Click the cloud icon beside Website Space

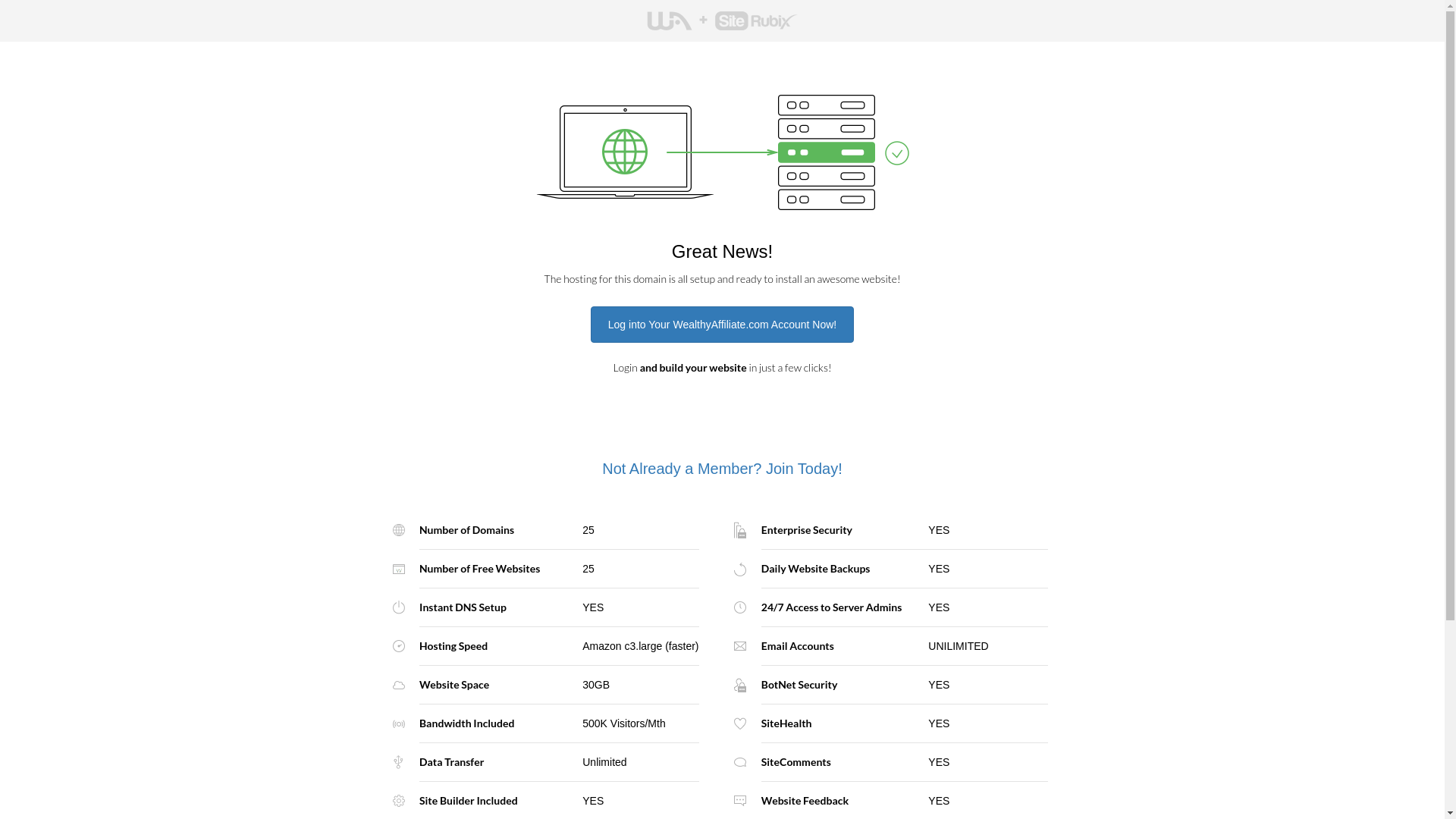point(399,686)
